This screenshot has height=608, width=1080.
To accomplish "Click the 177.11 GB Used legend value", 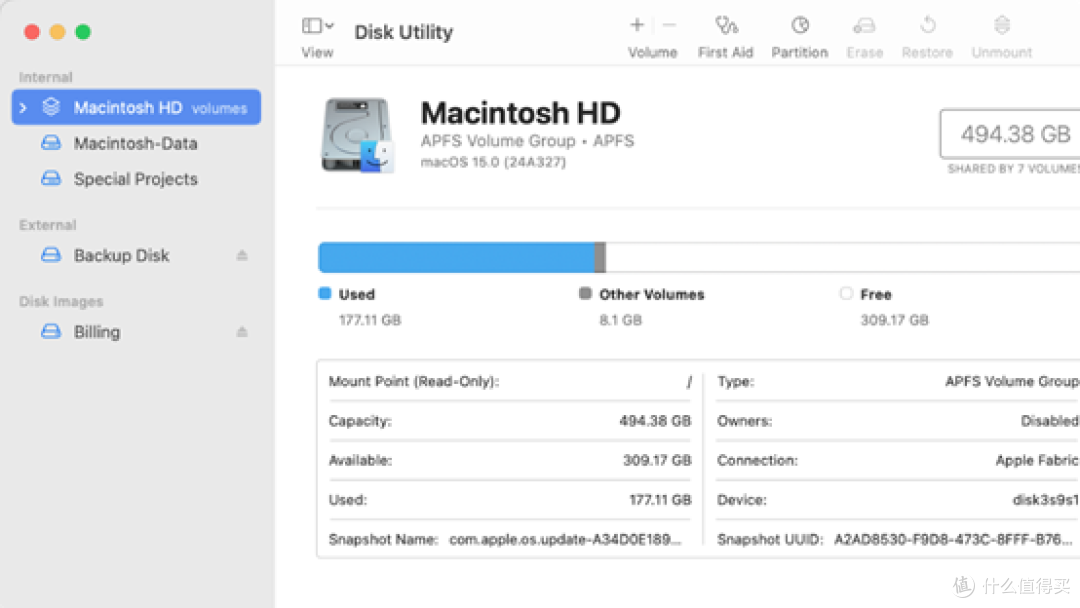I will pyautogui.click(x=370, y=320).
